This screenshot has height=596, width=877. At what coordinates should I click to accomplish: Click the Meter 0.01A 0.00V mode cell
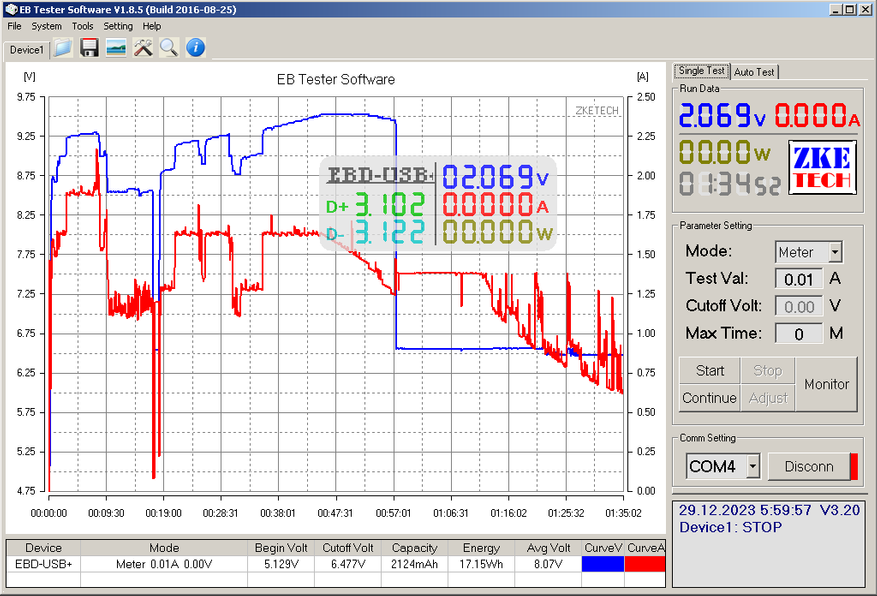[x=164, y=564]
